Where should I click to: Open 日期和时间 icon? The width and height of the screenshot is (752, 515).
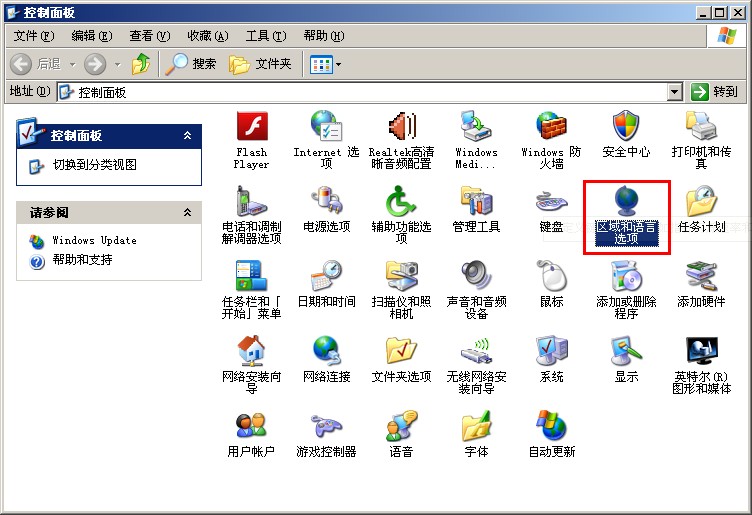pos(326,277)
